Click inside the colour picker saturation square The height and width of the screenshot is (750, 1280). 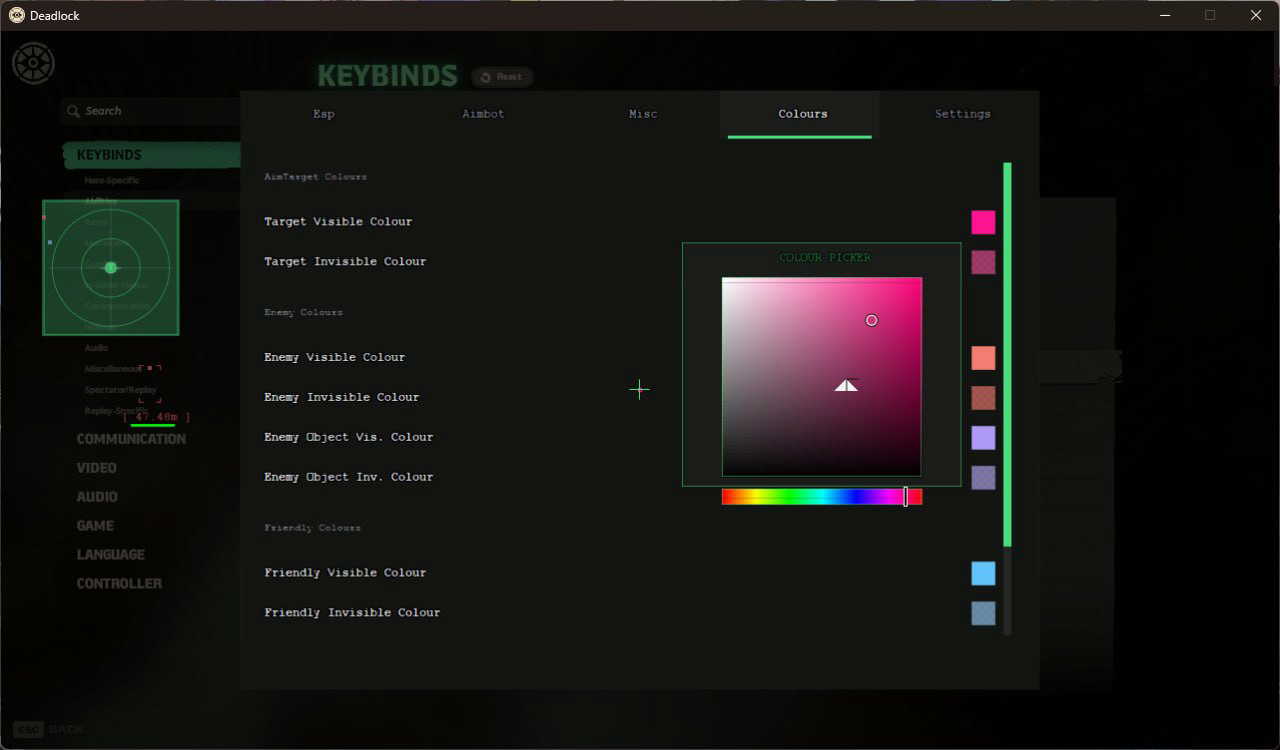(x=822, y=377)
